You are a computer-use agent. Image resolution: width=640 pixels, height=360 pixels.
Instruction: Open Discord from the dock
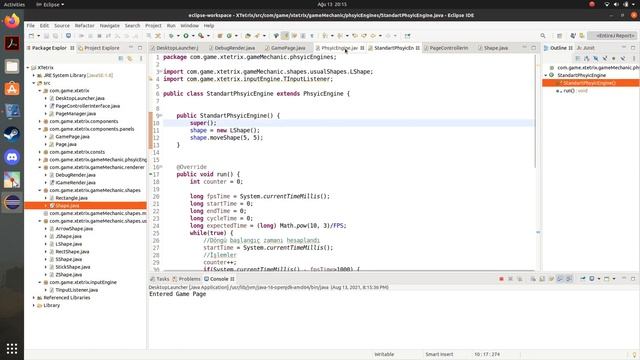(x=12, y=157)
